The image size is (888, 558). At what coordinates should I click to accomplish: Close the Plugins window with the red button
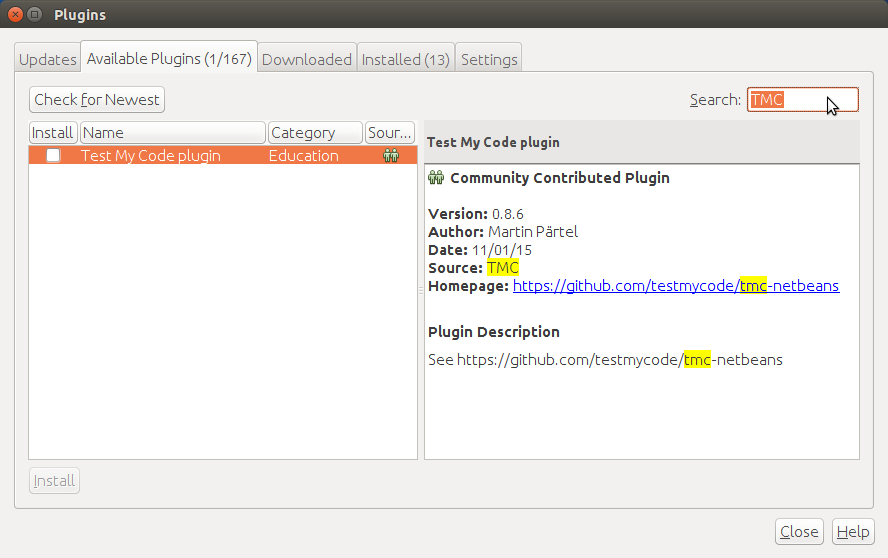(15, 14)
